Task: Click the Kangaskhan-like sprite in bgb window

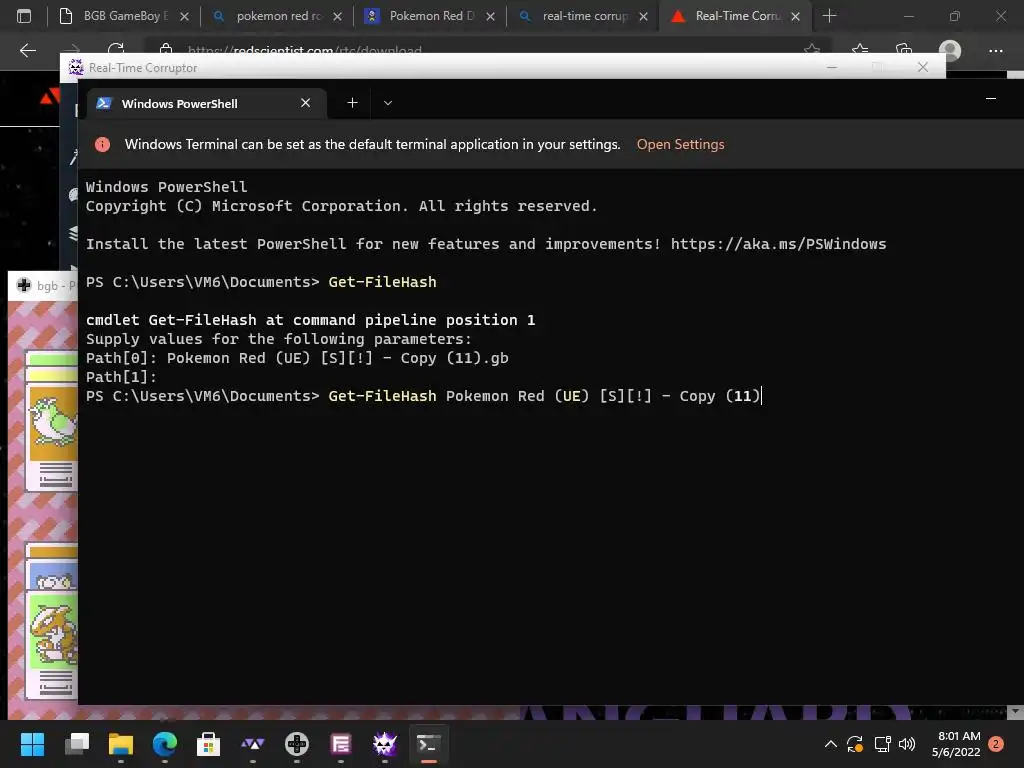Action: [56, 633]
